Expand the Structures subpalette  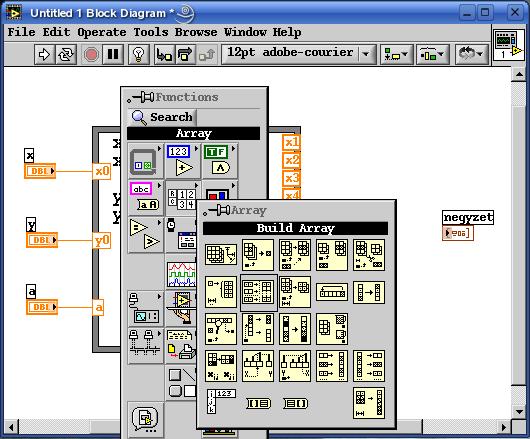click(x=145, y=161)
